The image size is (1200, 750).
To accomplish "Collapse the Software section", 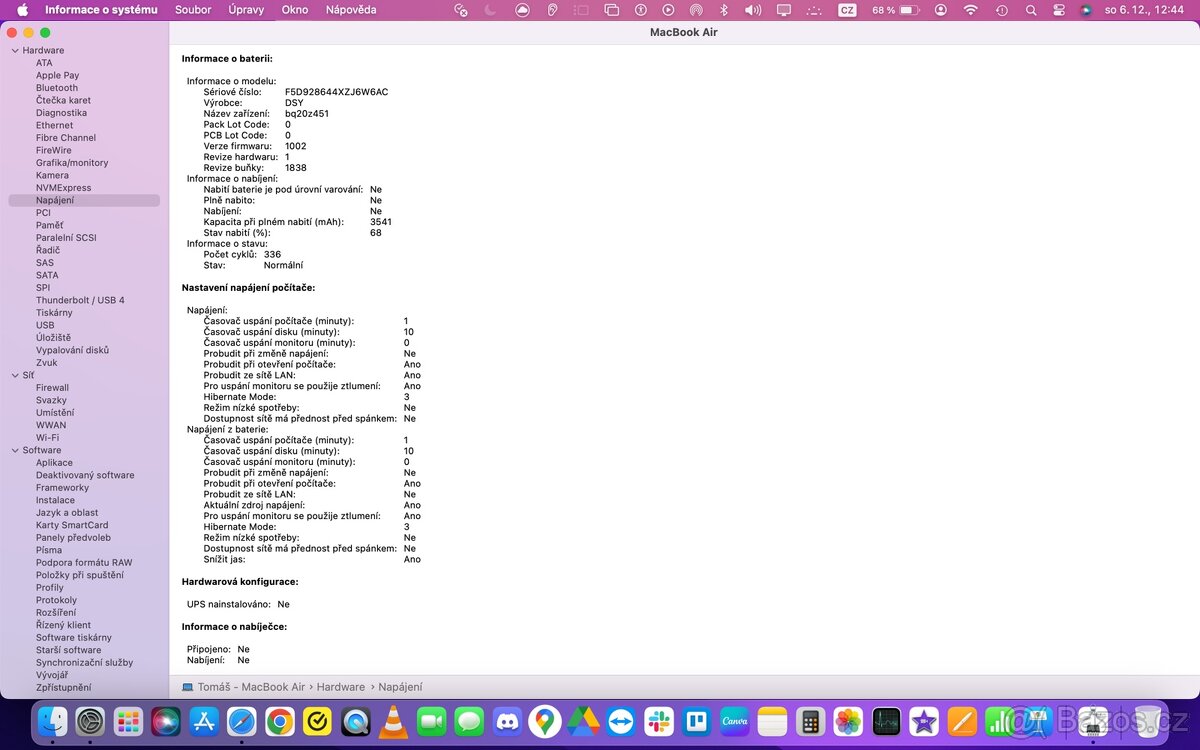I will pyautogui.click(x=16, y=449).
